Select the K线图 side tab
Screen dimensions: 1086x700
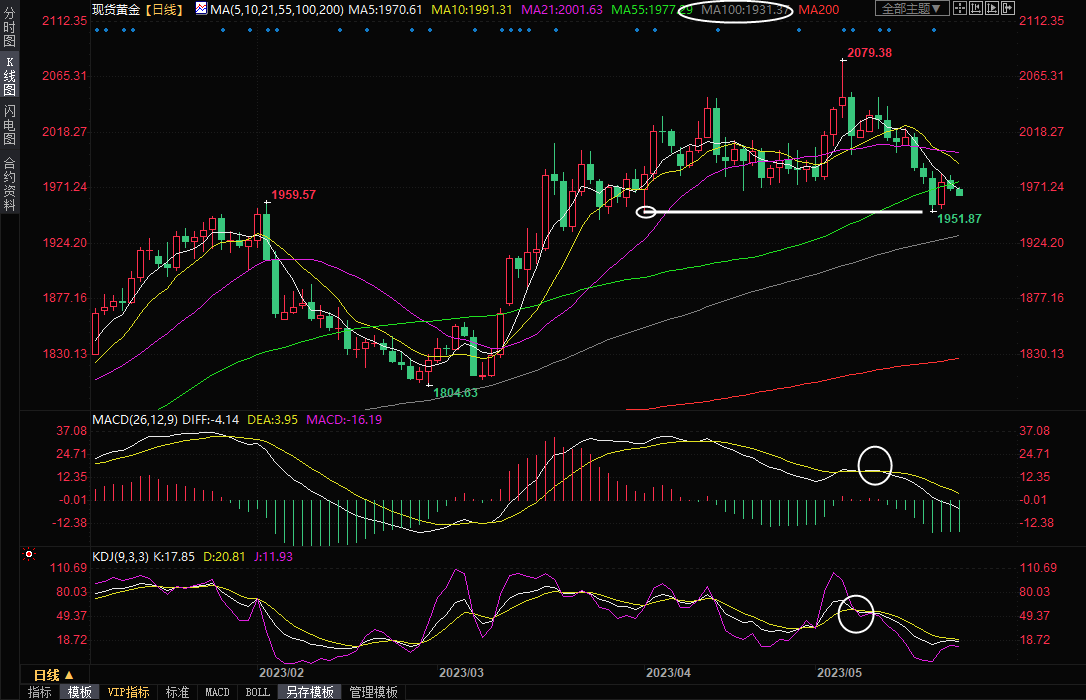coord(10,76)
